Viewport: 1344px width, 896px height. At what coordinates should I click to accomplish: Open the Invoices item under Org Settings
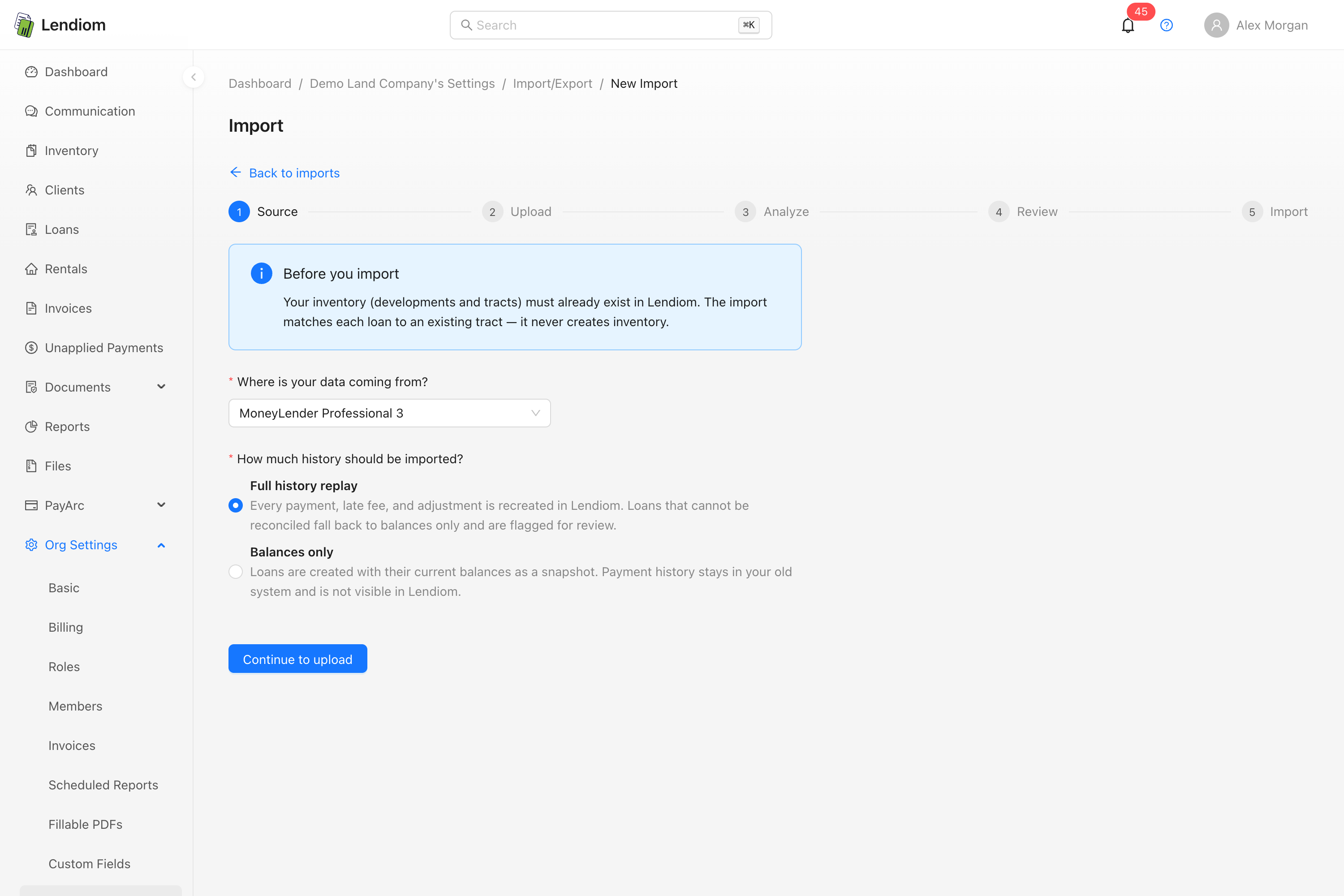[x=72, y=746]
